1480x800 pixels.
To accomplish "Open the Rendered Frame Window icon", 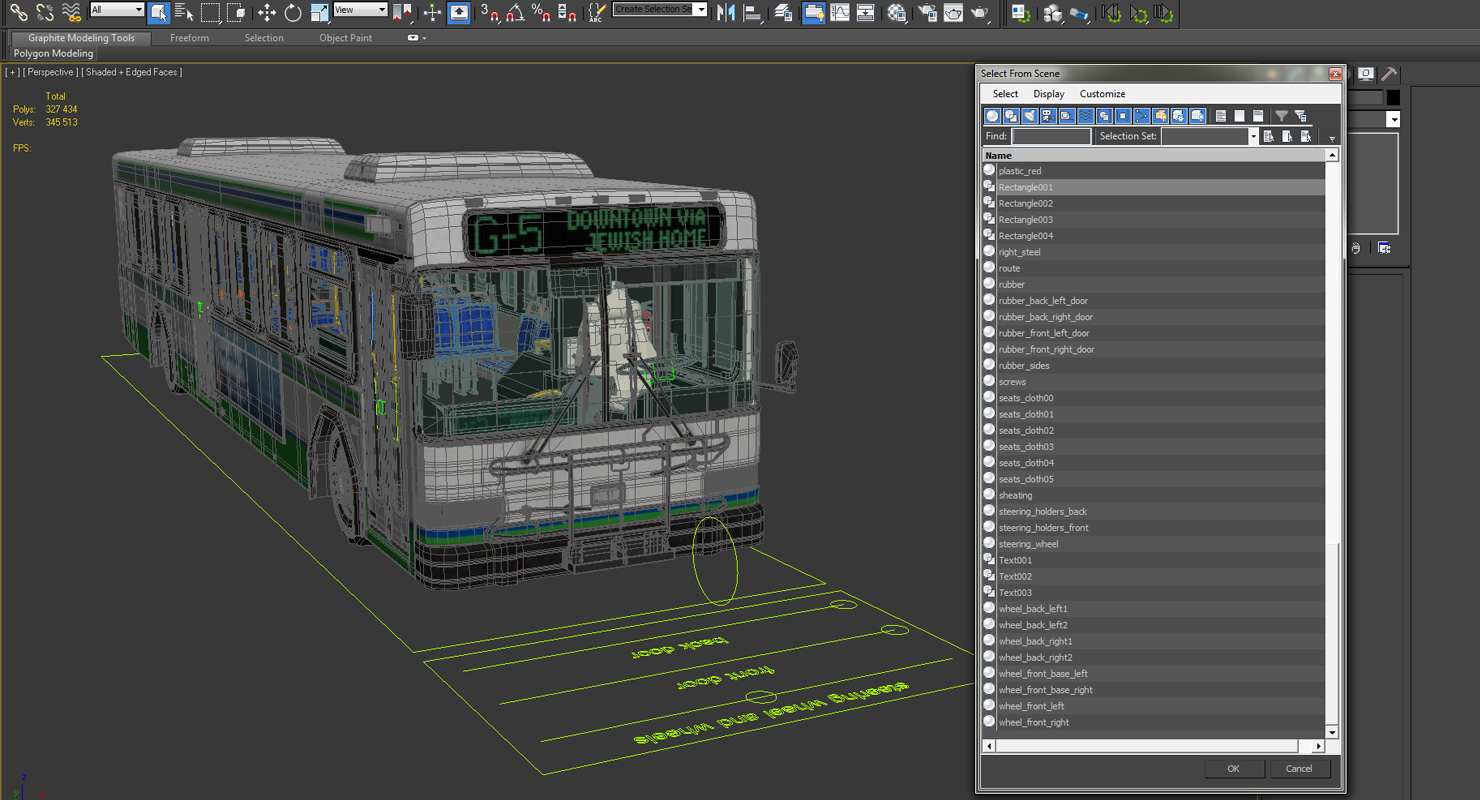I will coord(954,12).
